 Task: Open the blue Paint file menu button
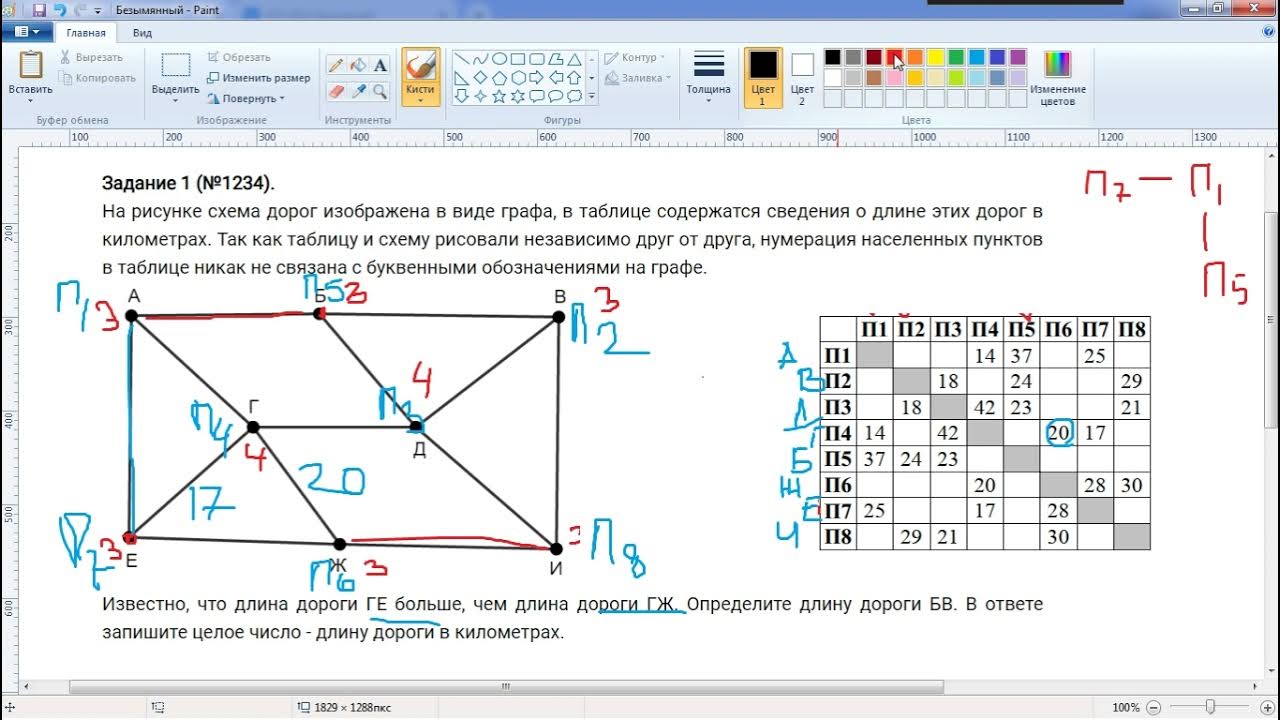(x=27, y=32)
